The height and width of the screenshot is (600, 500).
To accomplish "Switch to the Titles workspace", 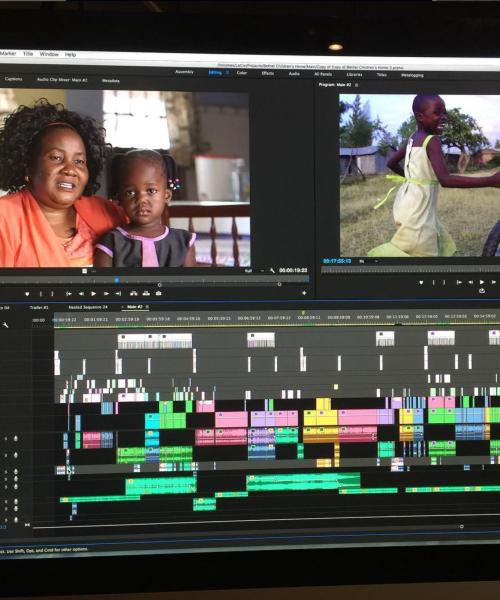I will coord(382,75).
